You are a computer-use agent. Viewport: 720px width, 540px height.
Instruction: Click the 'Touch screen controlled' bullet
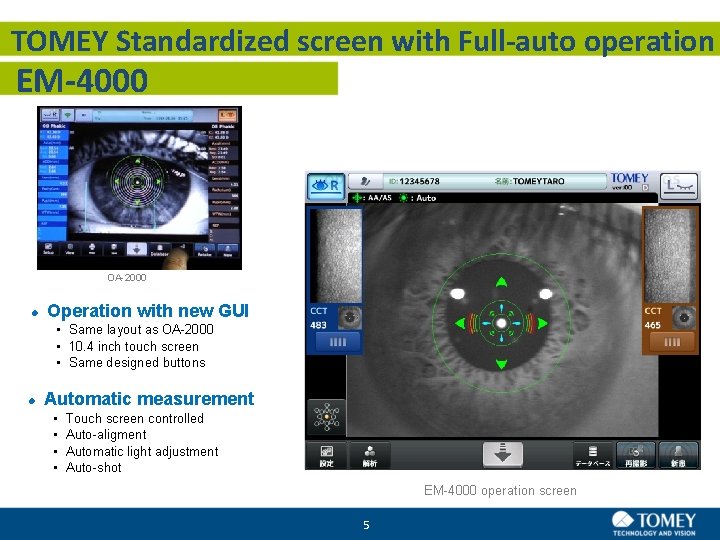click(135, 418)
